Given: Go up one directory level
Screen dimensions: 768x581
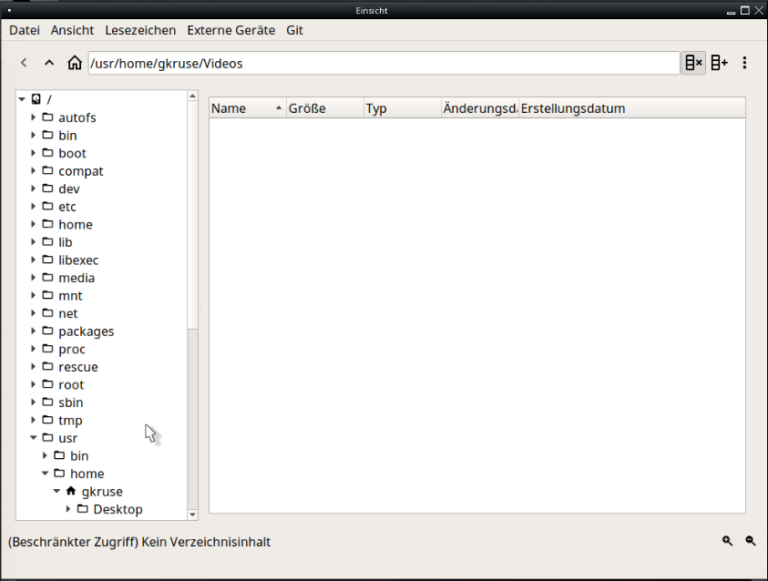Looking at the screenshot, I should tap(49, 63).
